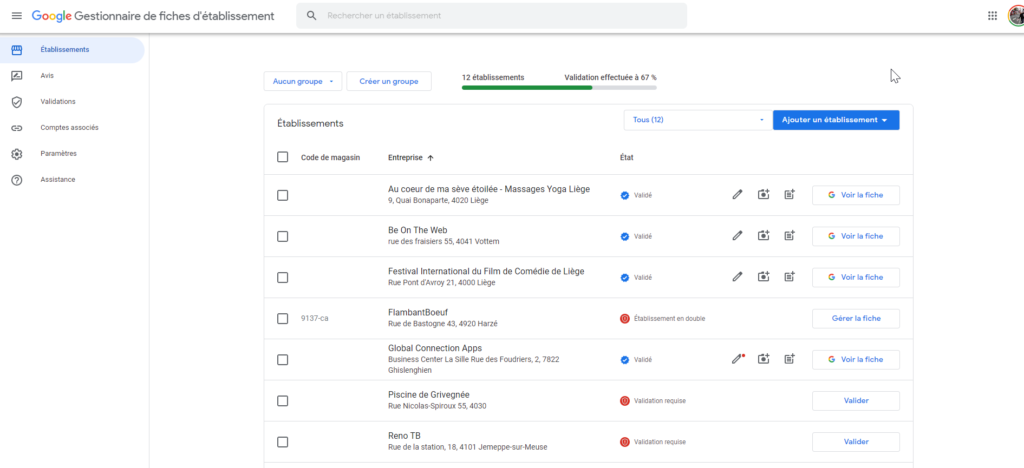Sort by the Entreprise column header
The image size is (1024, 468).
coord(411,157)
